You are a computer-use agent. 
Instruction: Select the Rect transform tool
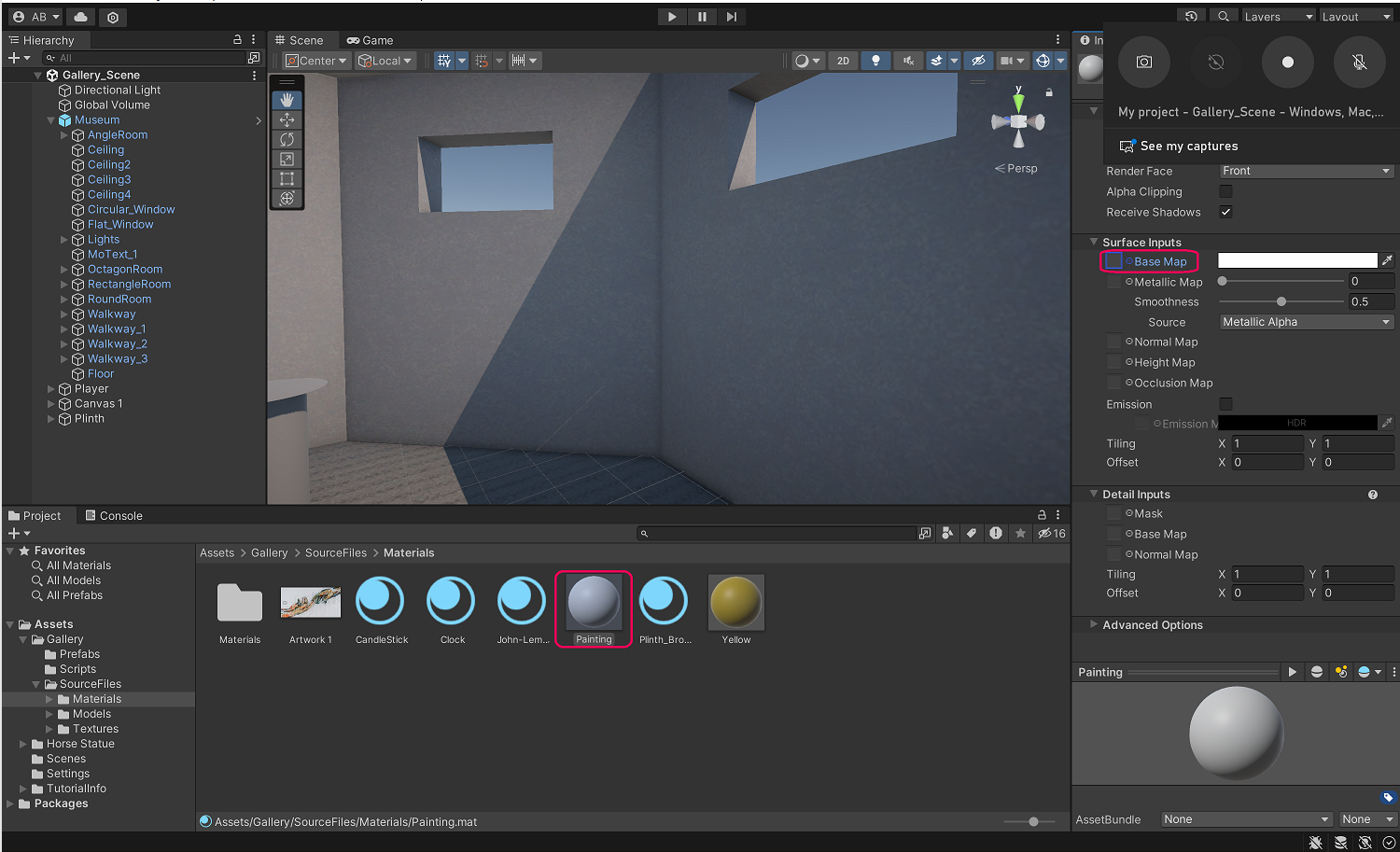click(x=287, y=178)
